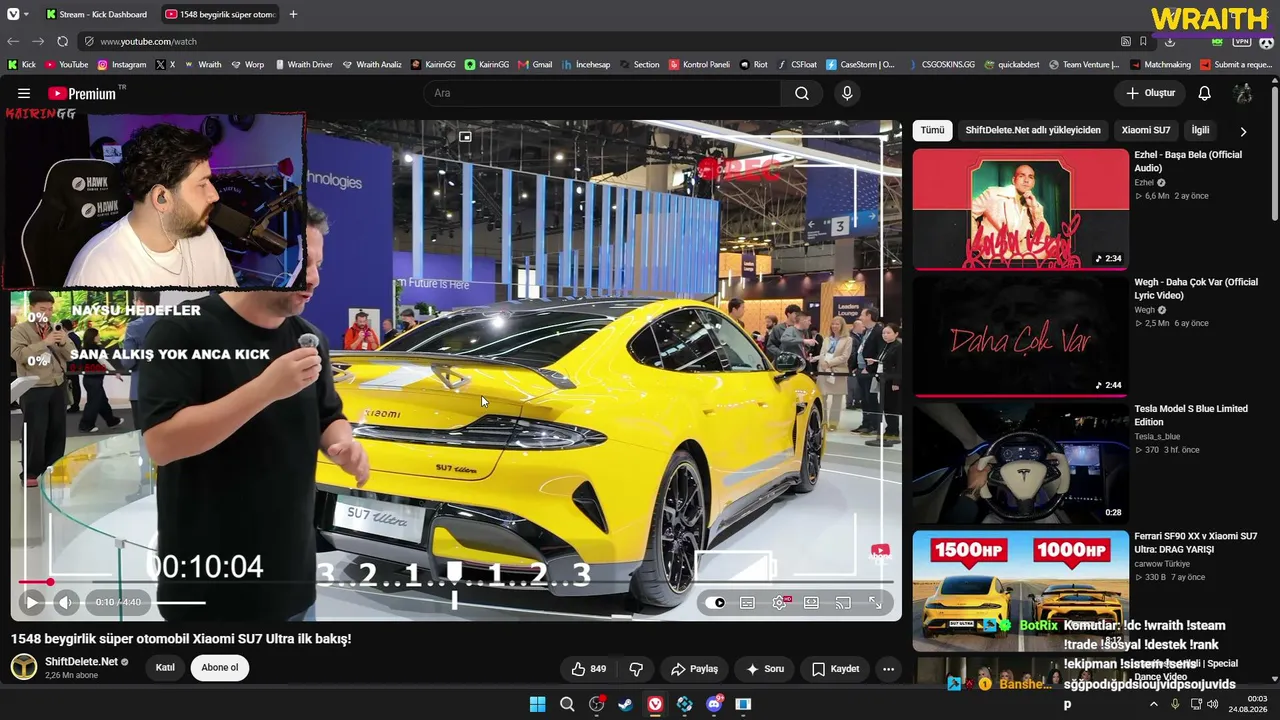Open Windows taskbar search
The image size is (1280, 720).
567,704
